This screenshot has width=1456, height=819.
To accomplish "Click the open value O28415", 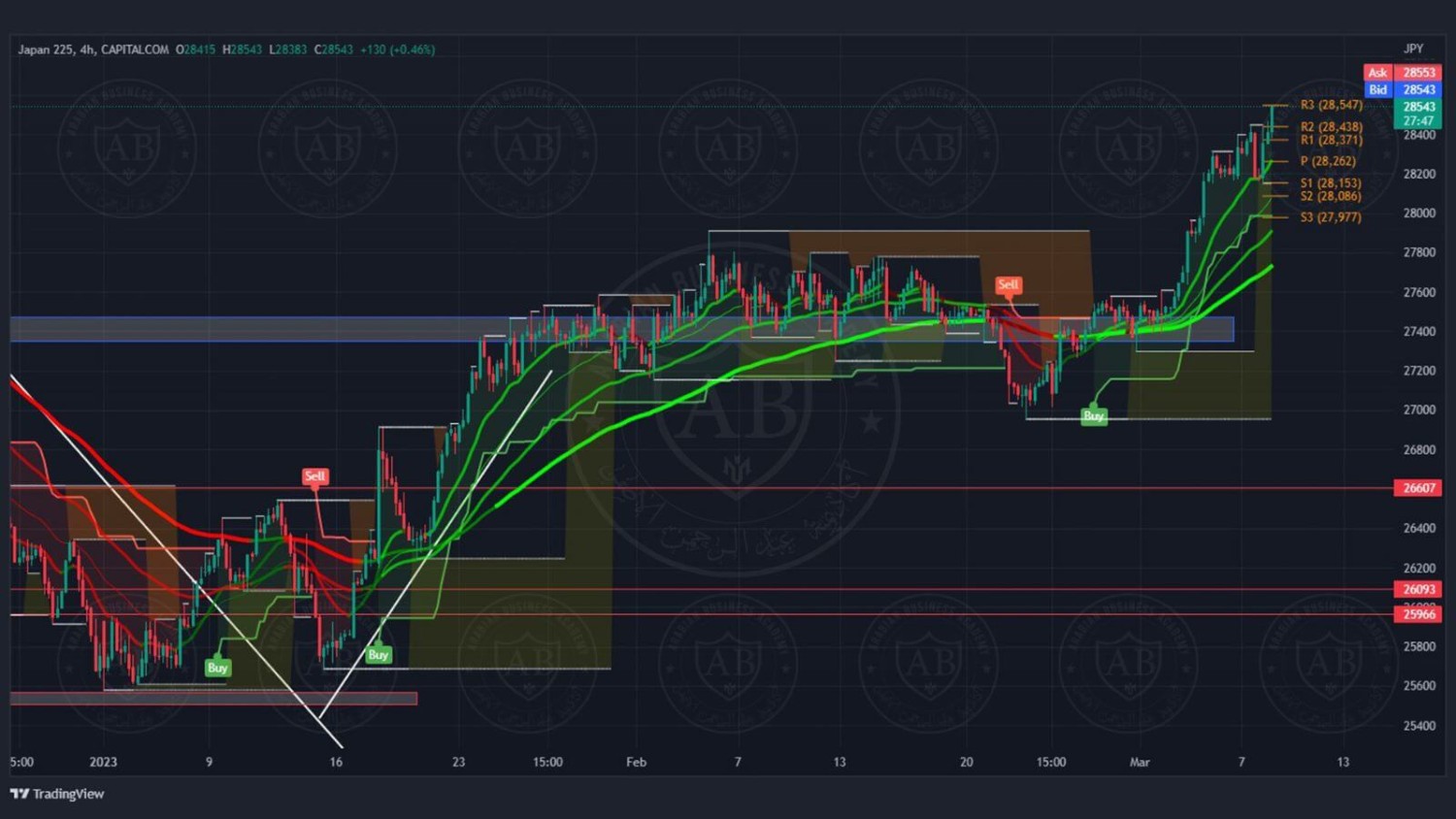I will [x=196, y=49].
